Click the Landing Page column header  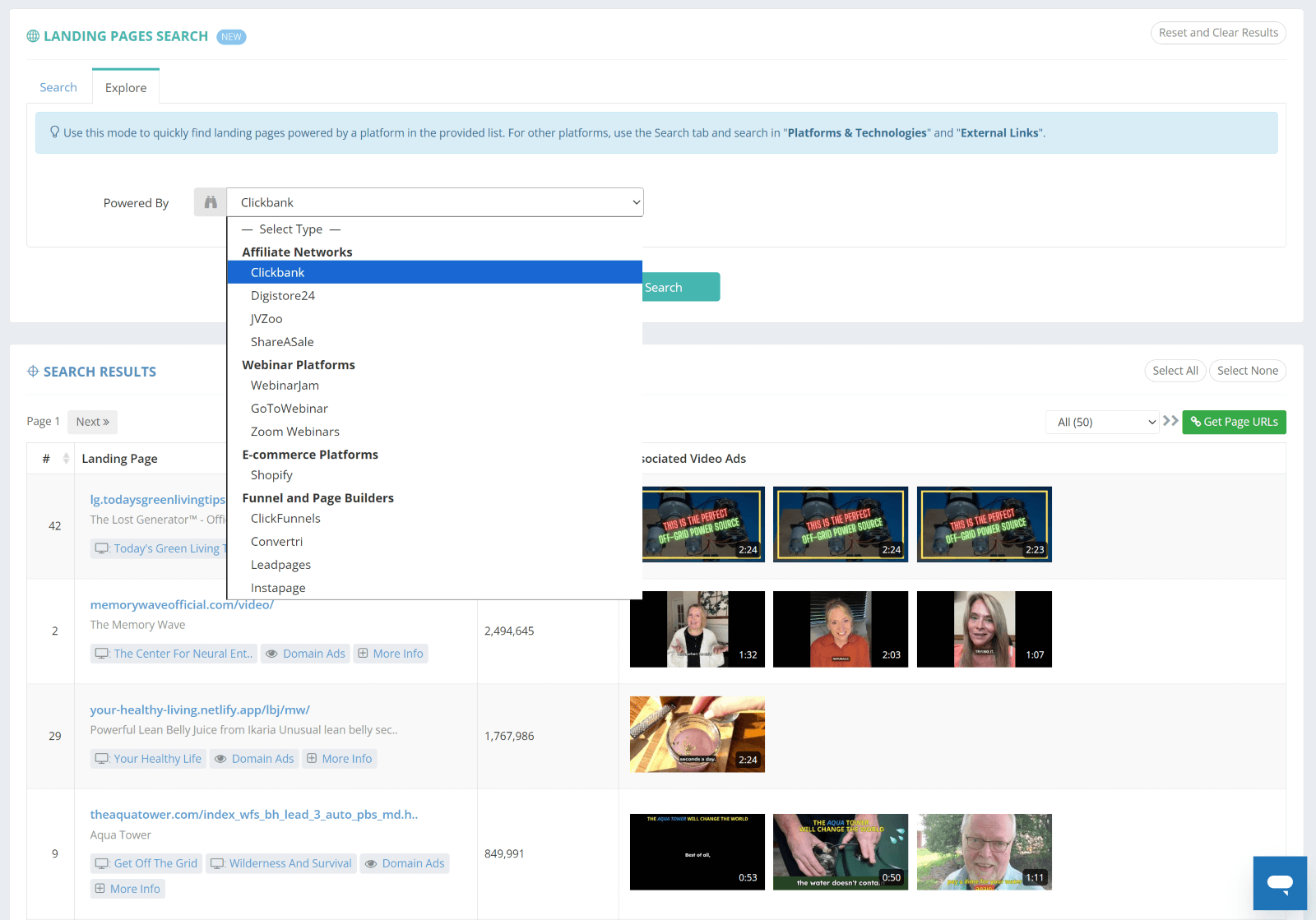click(x=120, y=459)
